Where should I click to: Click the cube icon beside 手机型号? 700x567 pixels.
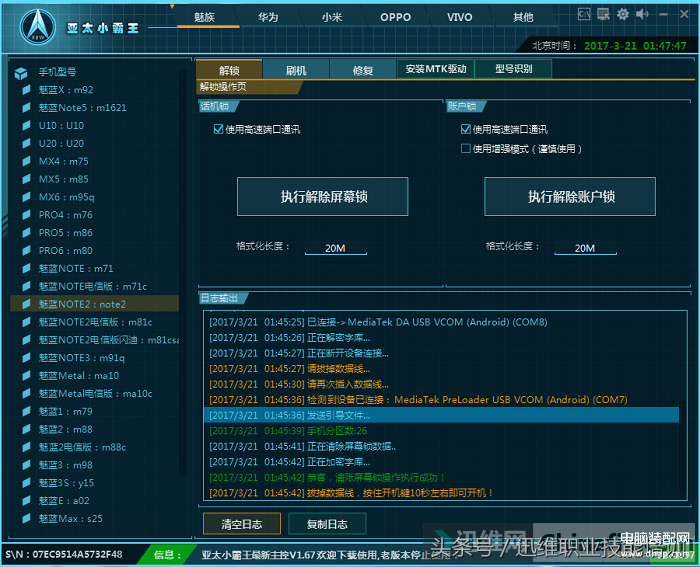pos(21,73)
